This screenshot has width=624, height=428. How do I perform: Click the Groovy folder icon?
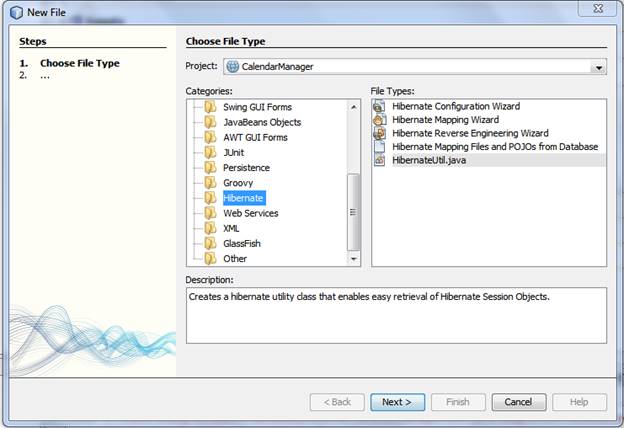click(211, 183)
